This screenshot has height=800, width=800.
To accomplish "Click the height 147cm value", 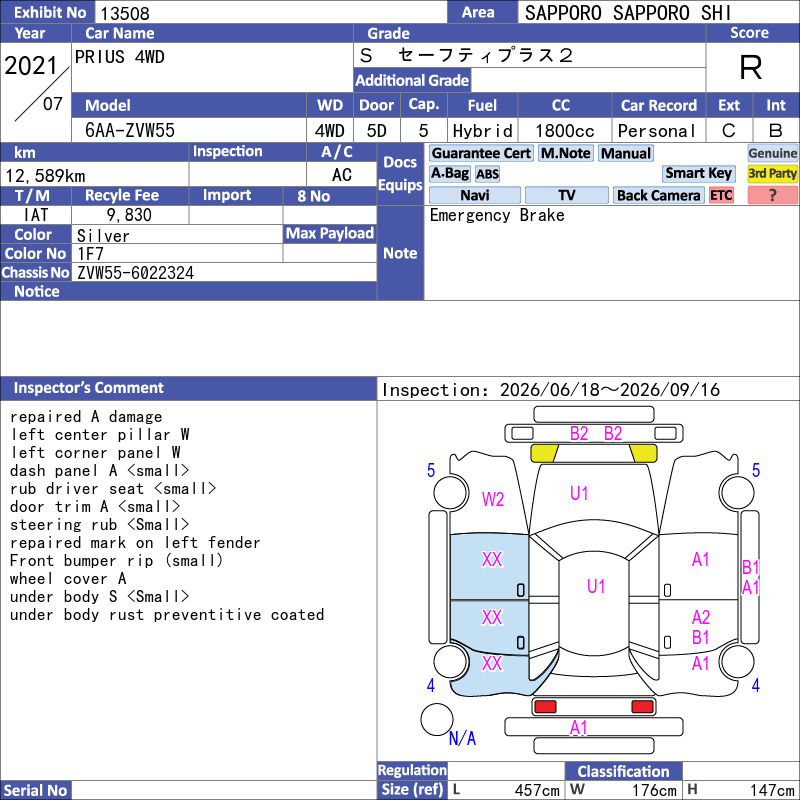I will pyautogui.click(x=771, y=790).
